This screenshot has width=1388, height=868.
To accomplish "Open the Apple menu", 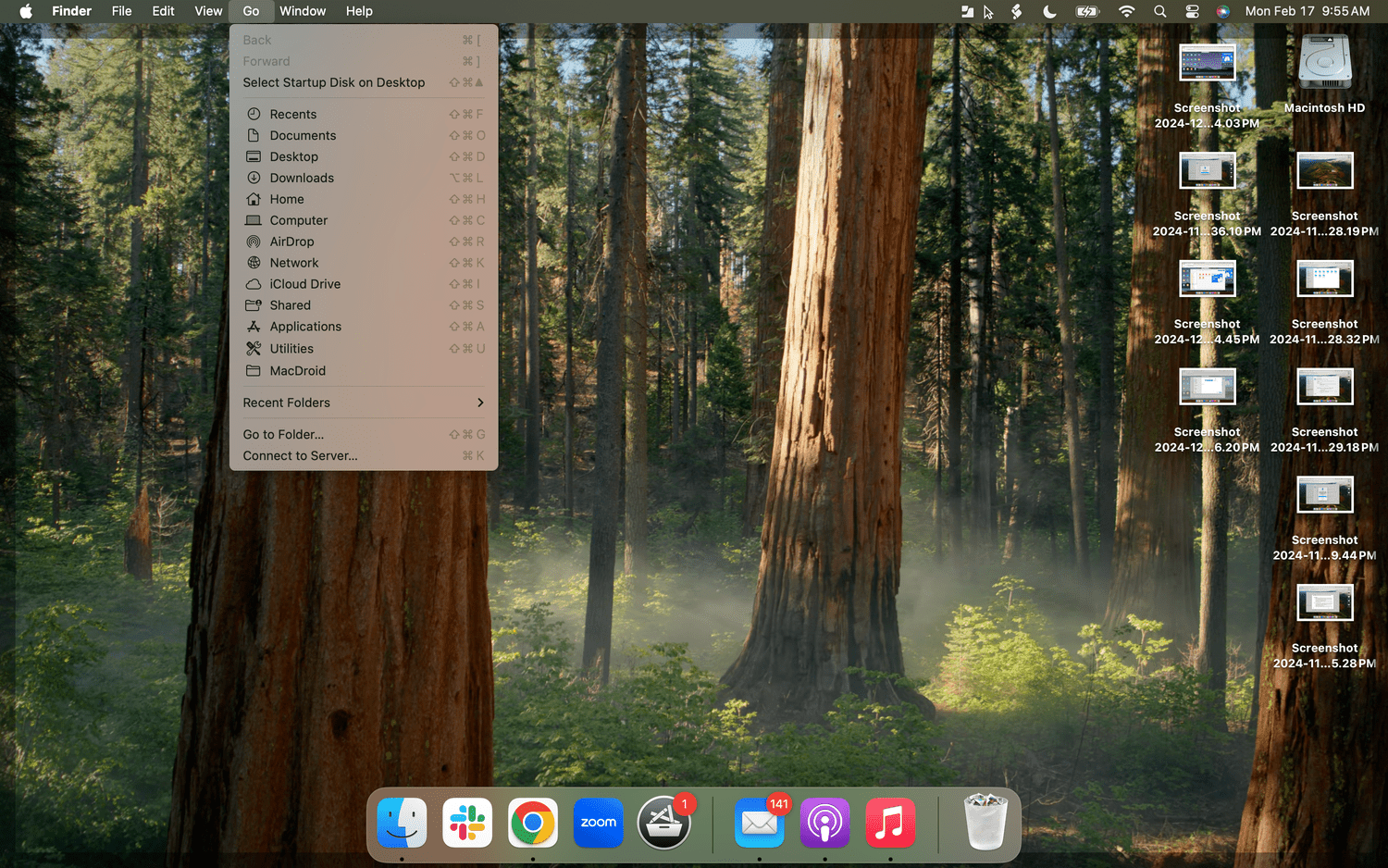I will (x=26, y=11).
